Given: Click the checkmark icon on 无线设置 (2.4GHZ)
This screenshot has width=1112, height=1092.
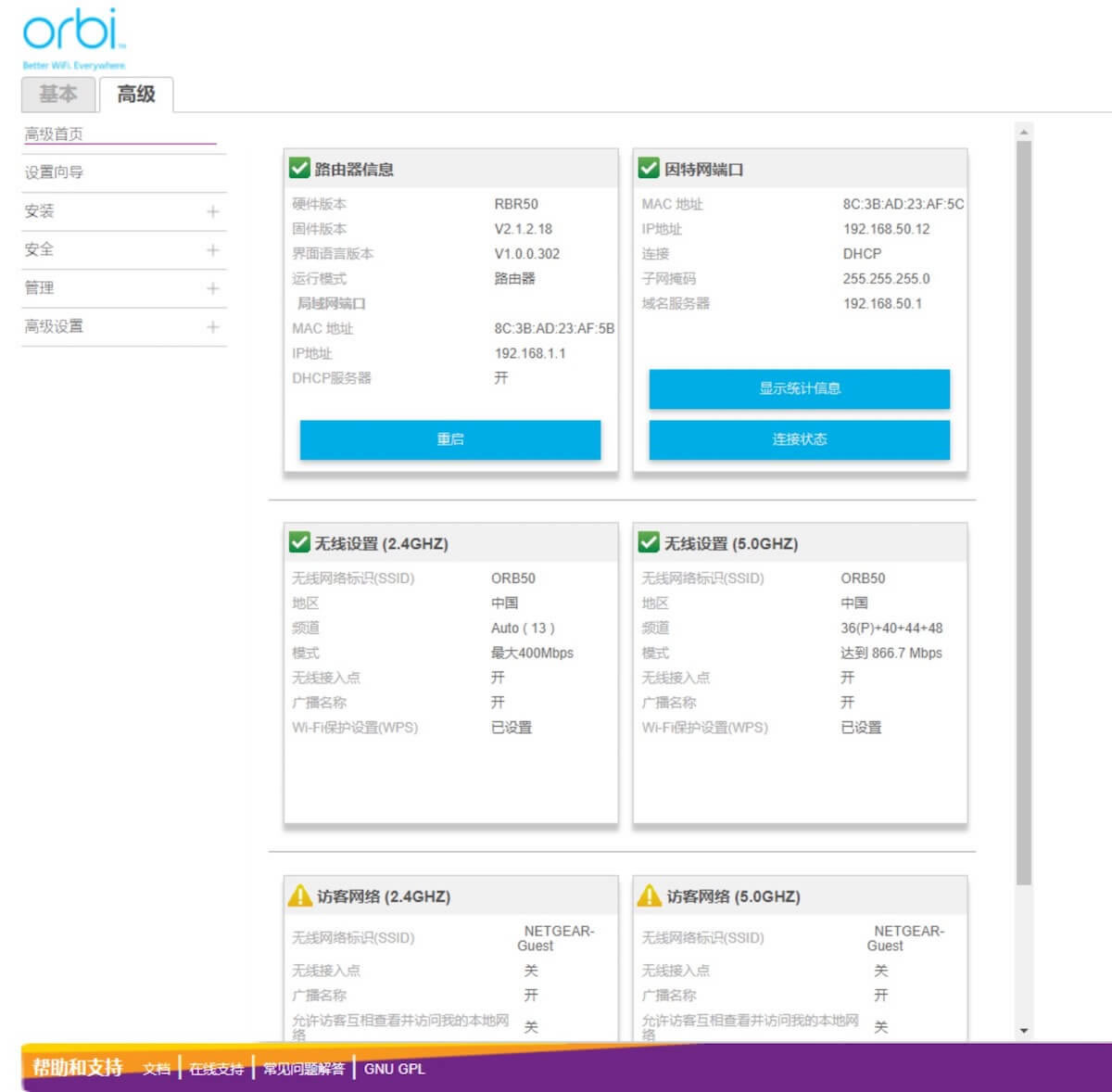Looking at the screenshot, I should 299,542.
